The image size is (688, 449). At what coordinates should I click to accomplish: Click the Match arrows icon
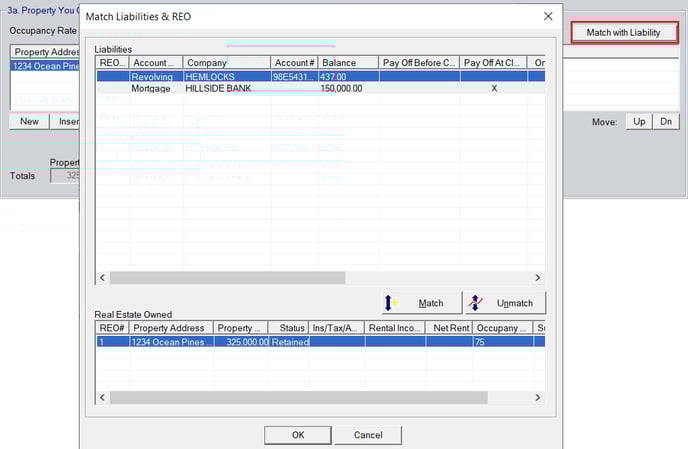pyautogui.click(x=390, y=303)
